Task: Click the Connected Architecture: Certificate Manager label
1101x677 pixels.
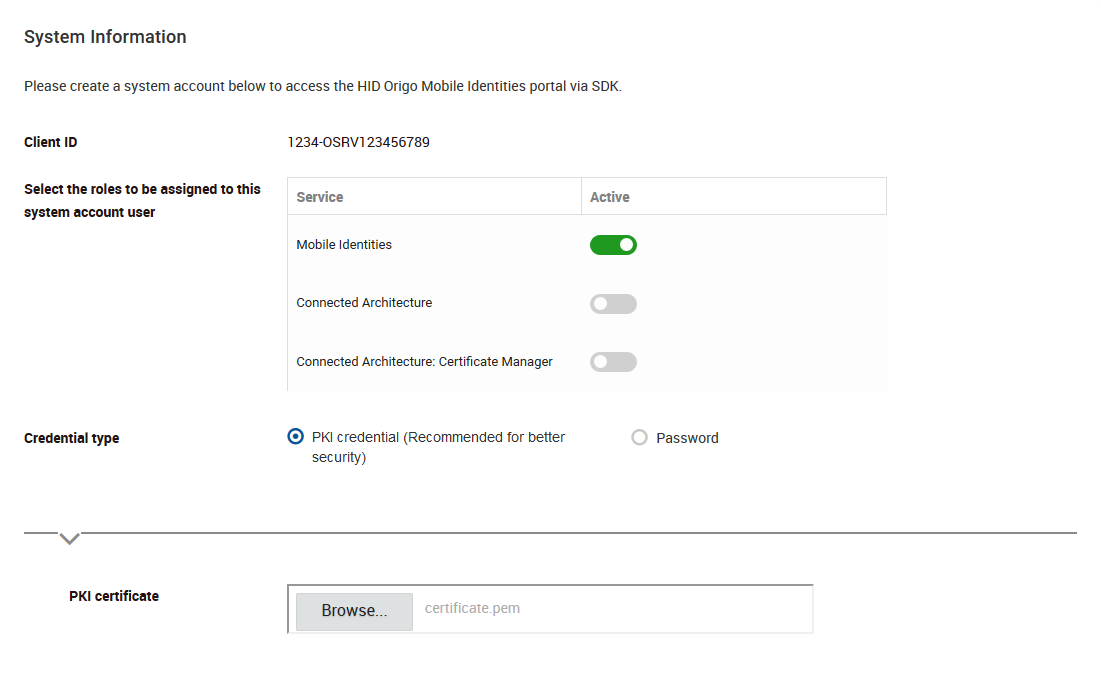Action: pyautogui.click(x=424, y=361)
